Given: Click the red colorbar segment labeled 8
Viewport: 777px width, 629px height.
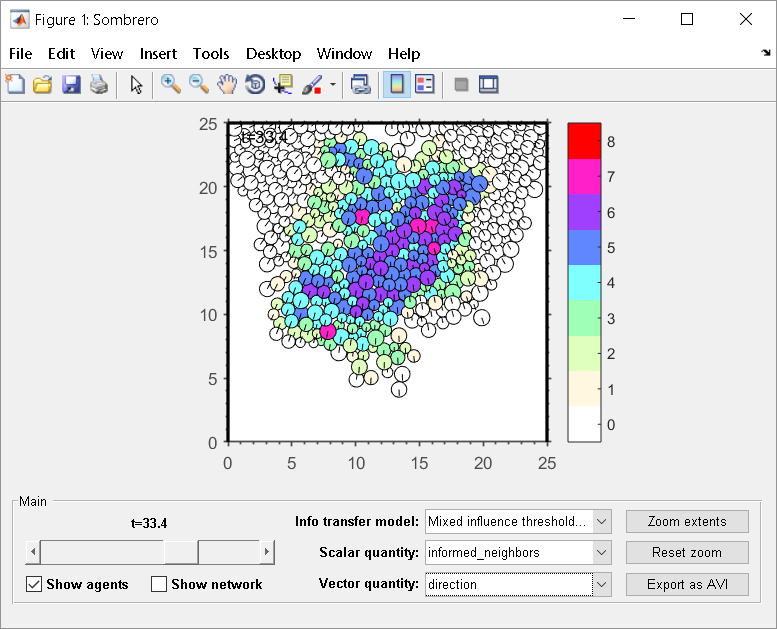Looking at the screenshot, I should point(584,141).
